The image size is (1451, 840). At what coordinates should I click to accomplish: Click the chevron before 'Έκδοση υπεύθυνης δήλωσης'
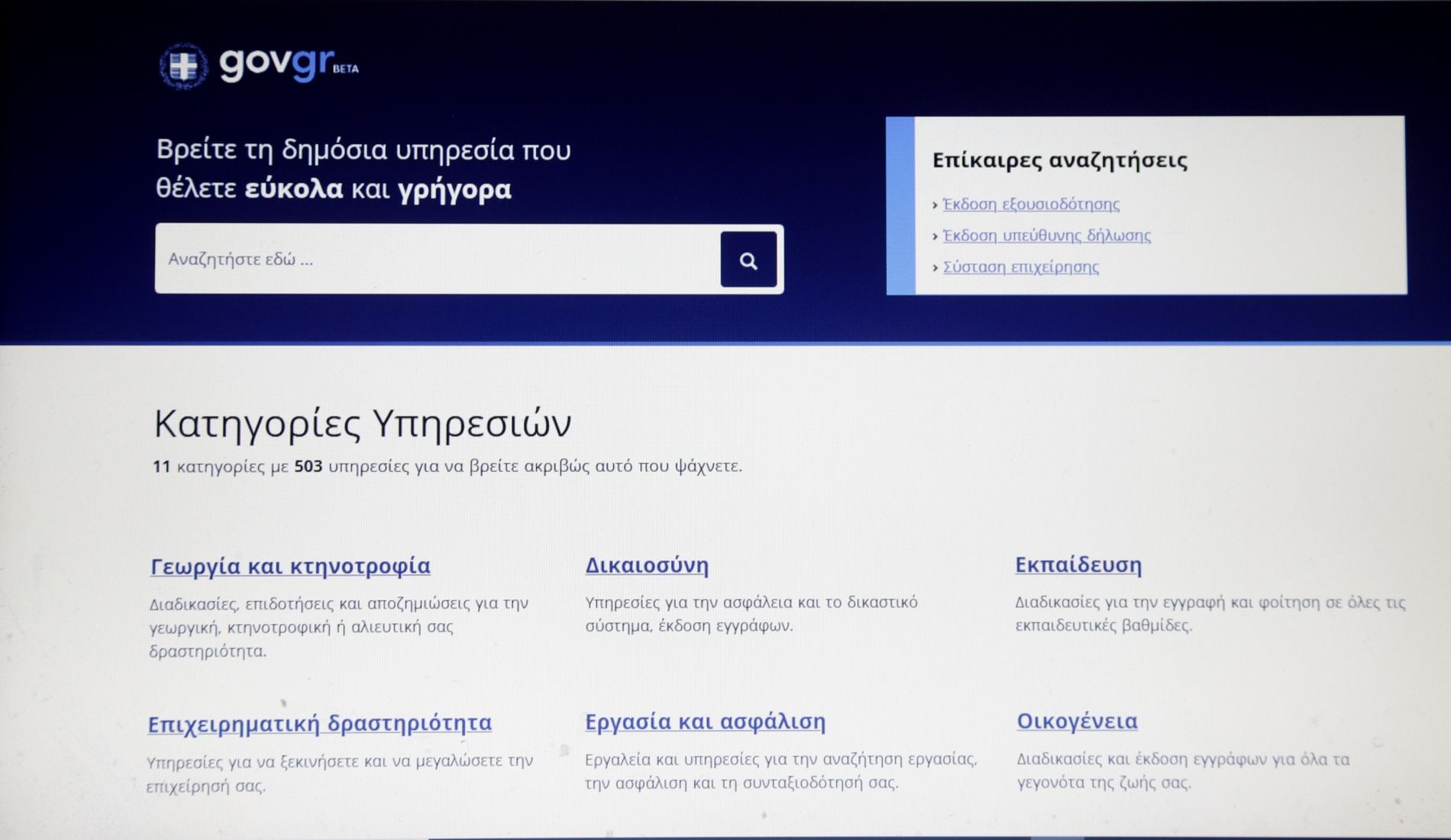pos(935,236)
